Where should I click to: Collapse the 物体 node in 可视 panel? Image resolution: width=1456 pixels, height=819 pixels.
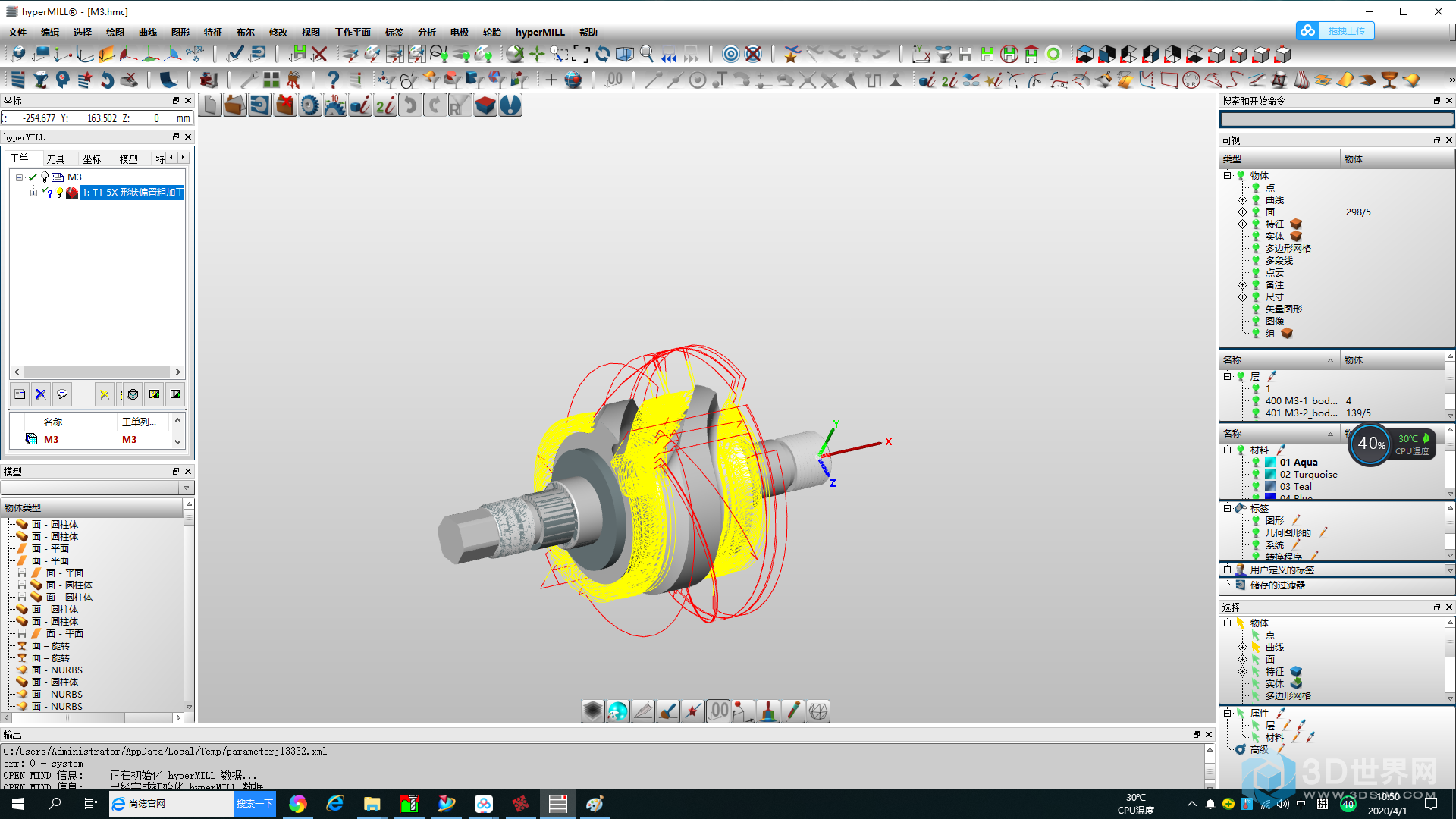(1227, 175)
